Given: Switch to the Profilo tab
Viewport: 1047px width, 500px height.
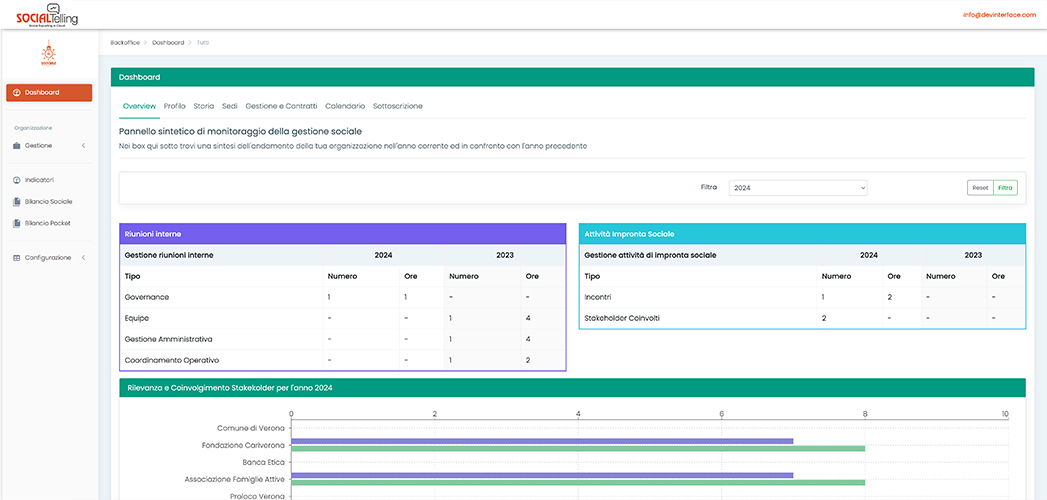Looking at the screenshot, I should (175, 106).
